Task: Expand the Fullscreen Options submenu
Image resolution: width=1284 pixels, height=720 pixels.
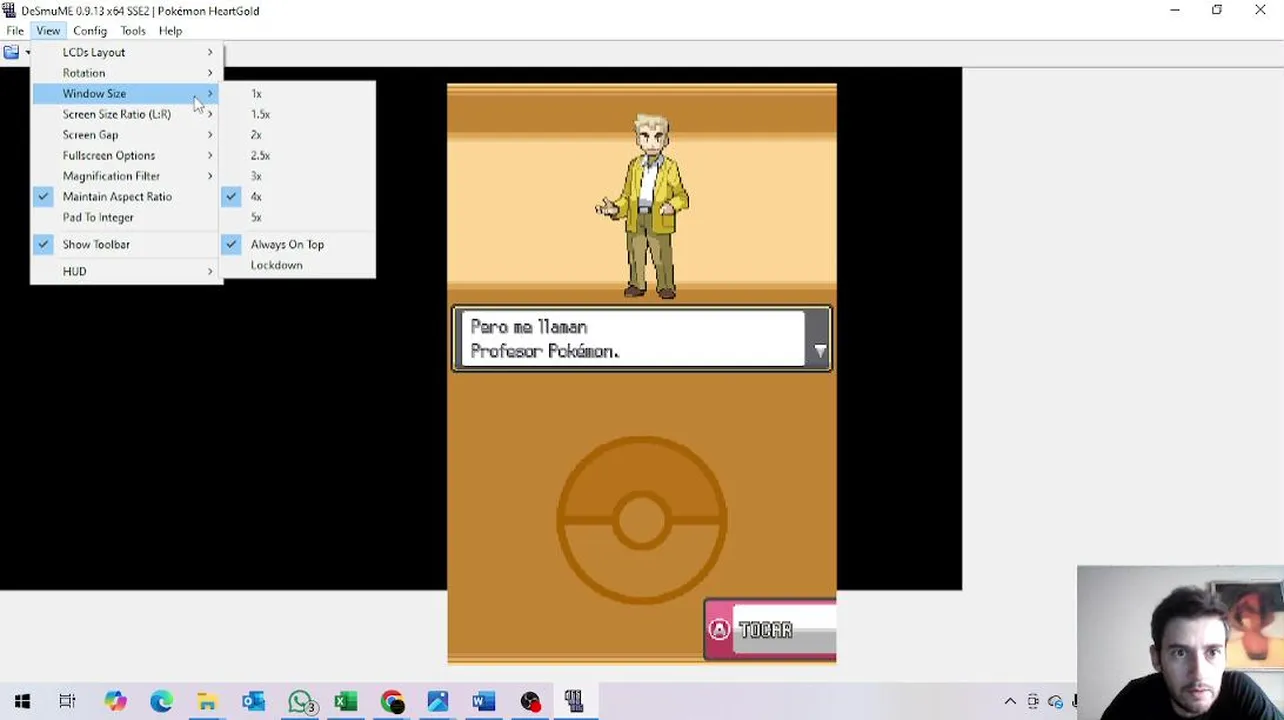Action: [x=126, y=156]
